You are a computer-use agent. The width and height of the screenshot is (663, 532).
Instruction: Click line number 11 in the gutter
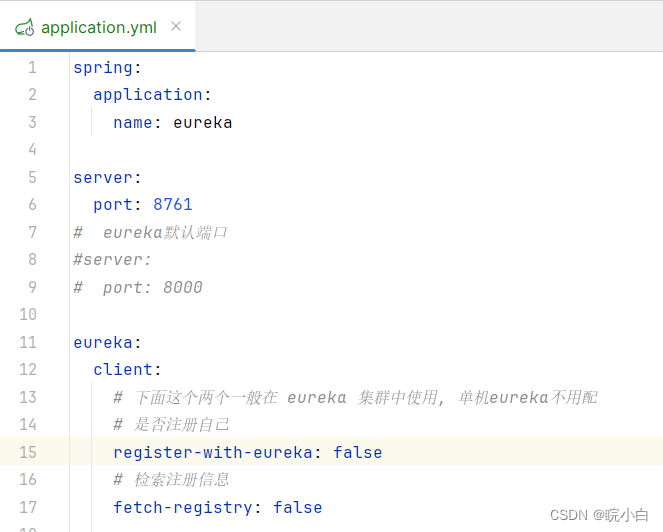point(28,342)
